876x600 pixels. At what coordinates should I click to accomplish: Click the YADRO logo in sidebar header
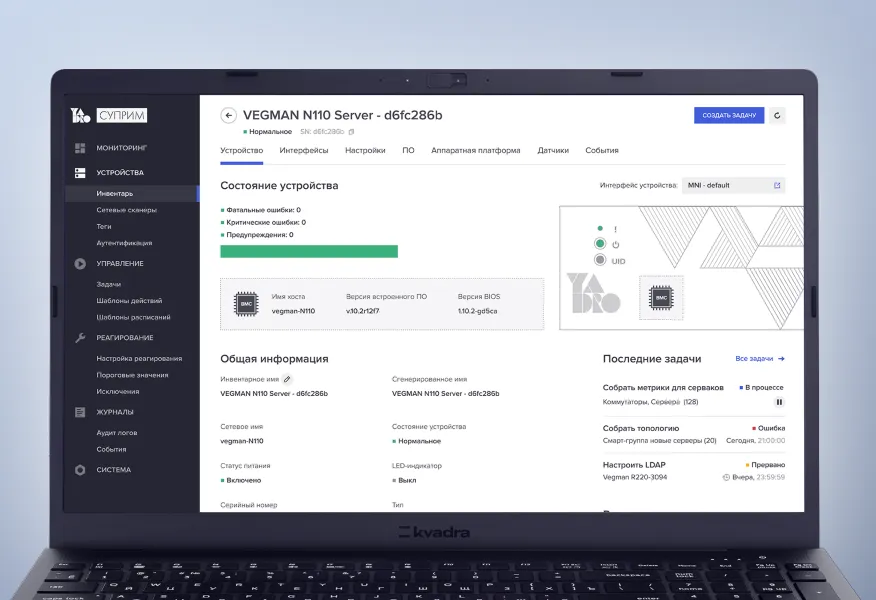[80, 116]
